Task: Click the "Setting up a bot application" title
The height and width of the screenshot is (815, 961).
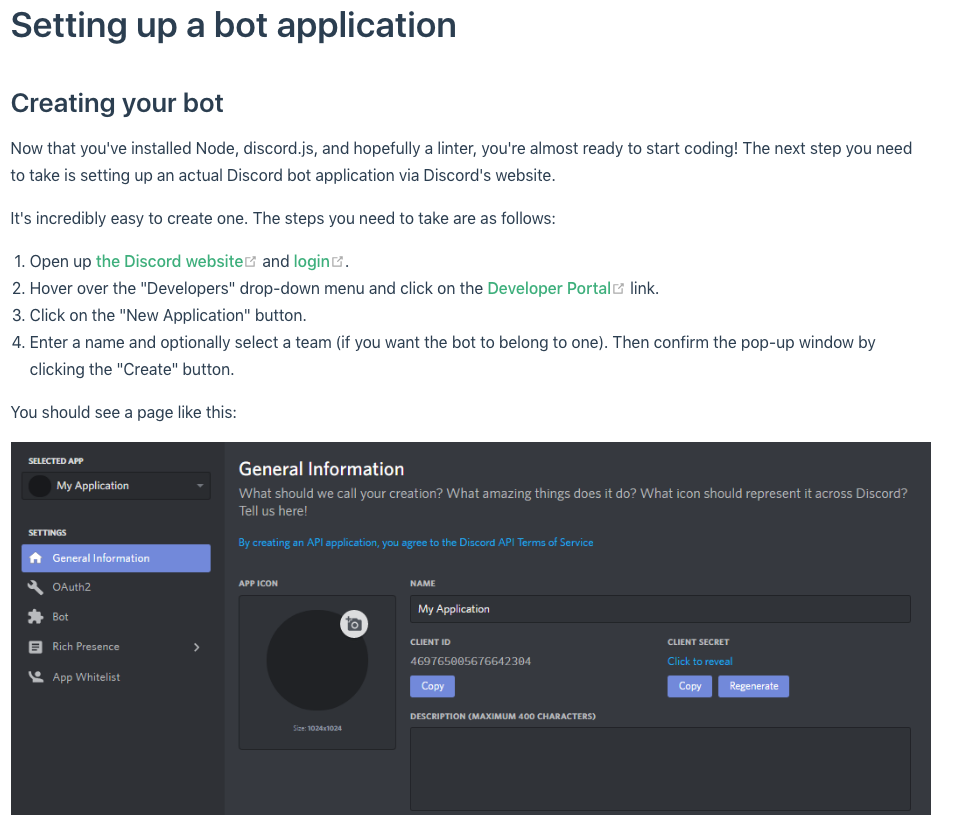Action: (x=234, y=26)
